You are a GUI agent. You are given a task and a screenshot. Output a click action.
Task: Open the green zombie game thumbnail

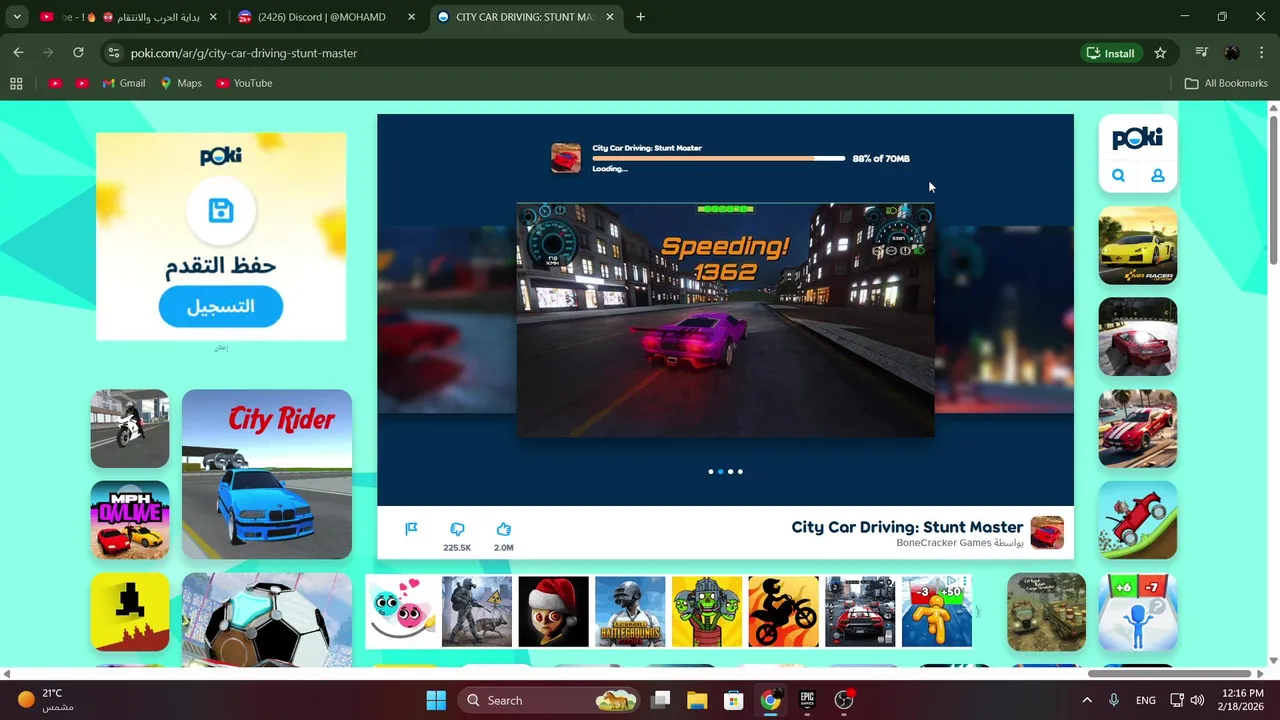(x=707, y=612)
